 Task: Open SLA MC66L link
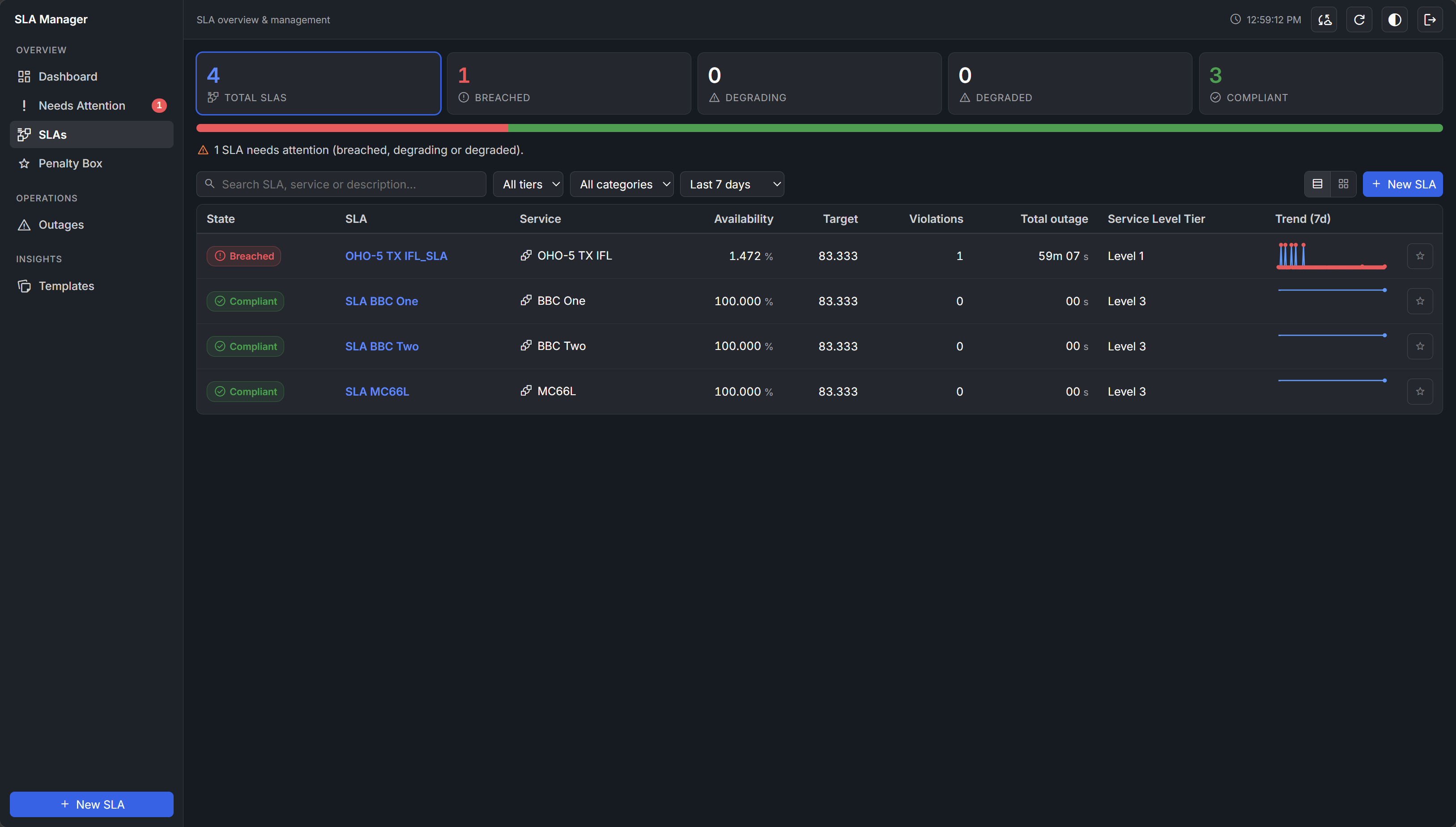[376, 391]
